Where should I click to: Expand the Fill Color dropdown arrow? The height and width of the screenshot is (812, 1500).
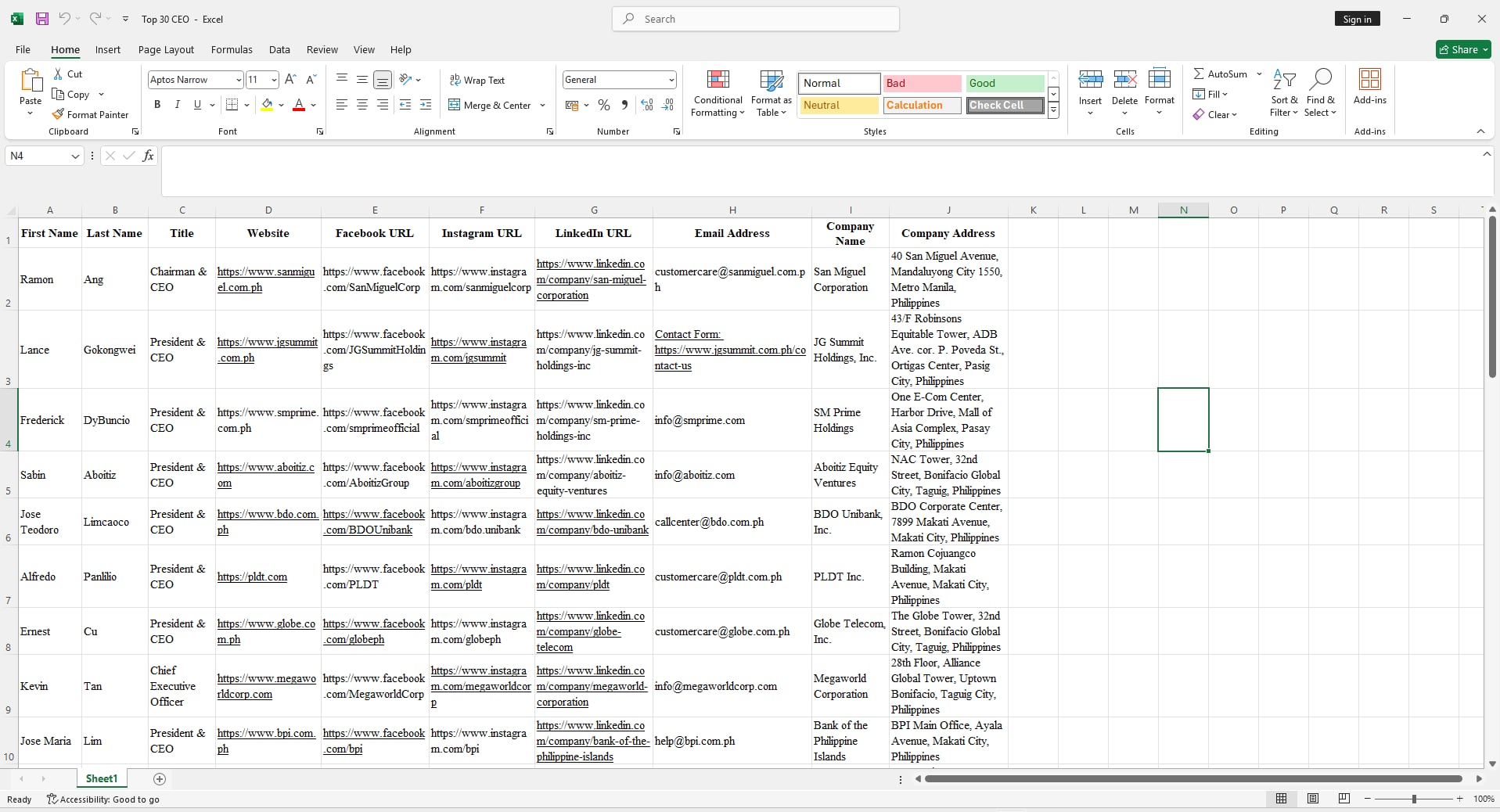pos(281,105)
